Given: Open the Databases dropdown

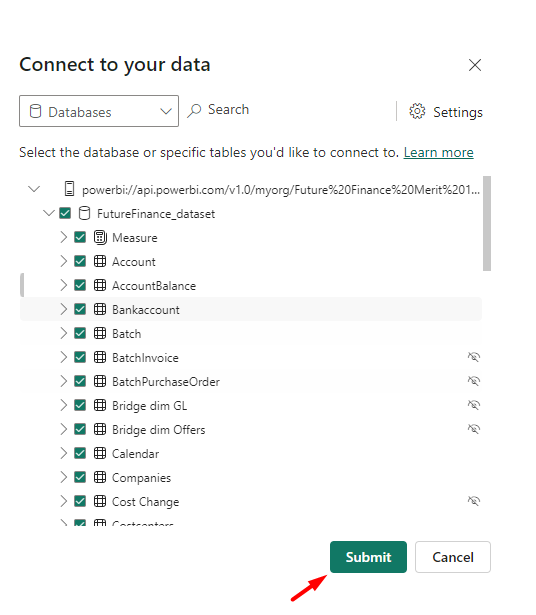Looking at the screenshot, I should tap(99, 111).
